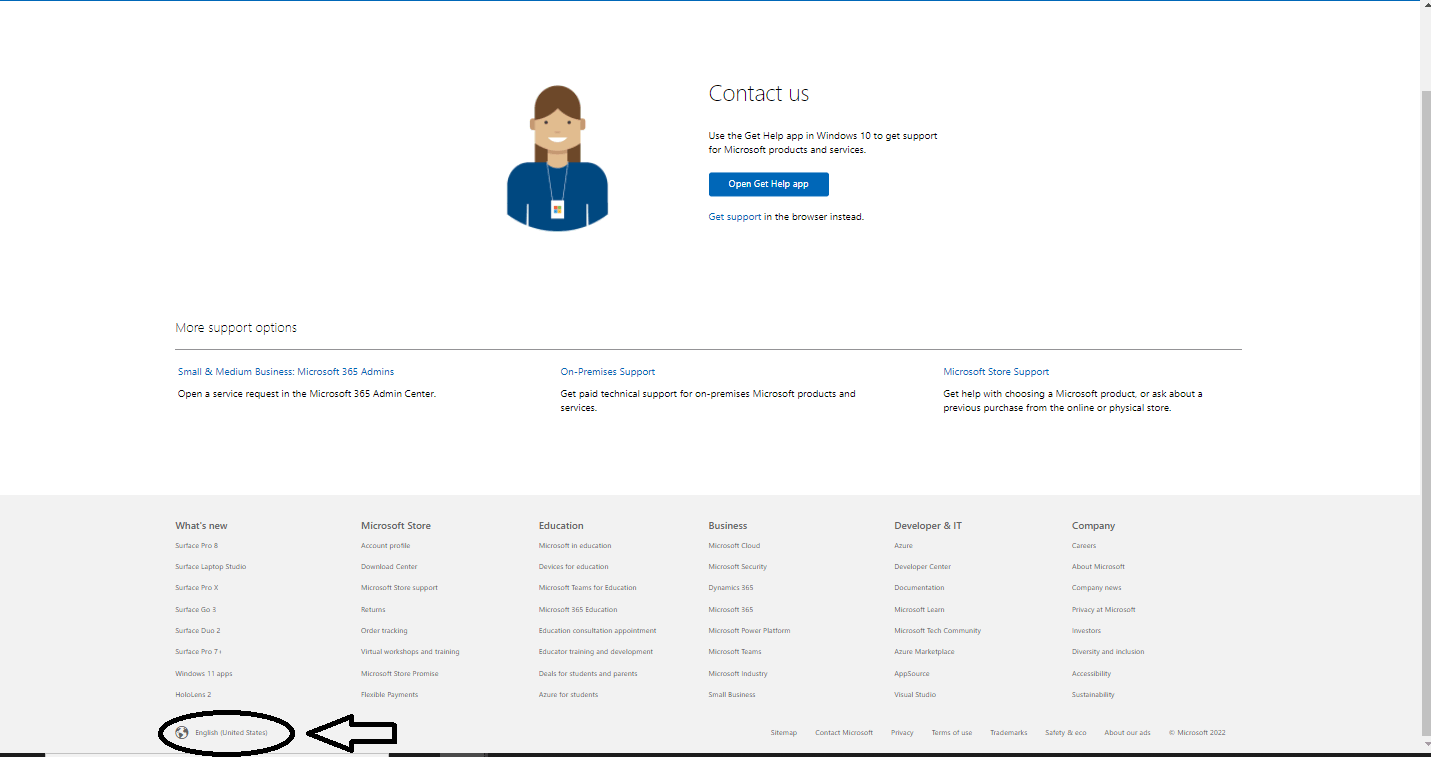Viewport: 1431px width, 757px height.
Task: View Deals for students and parents
Action: click(588, 674)
